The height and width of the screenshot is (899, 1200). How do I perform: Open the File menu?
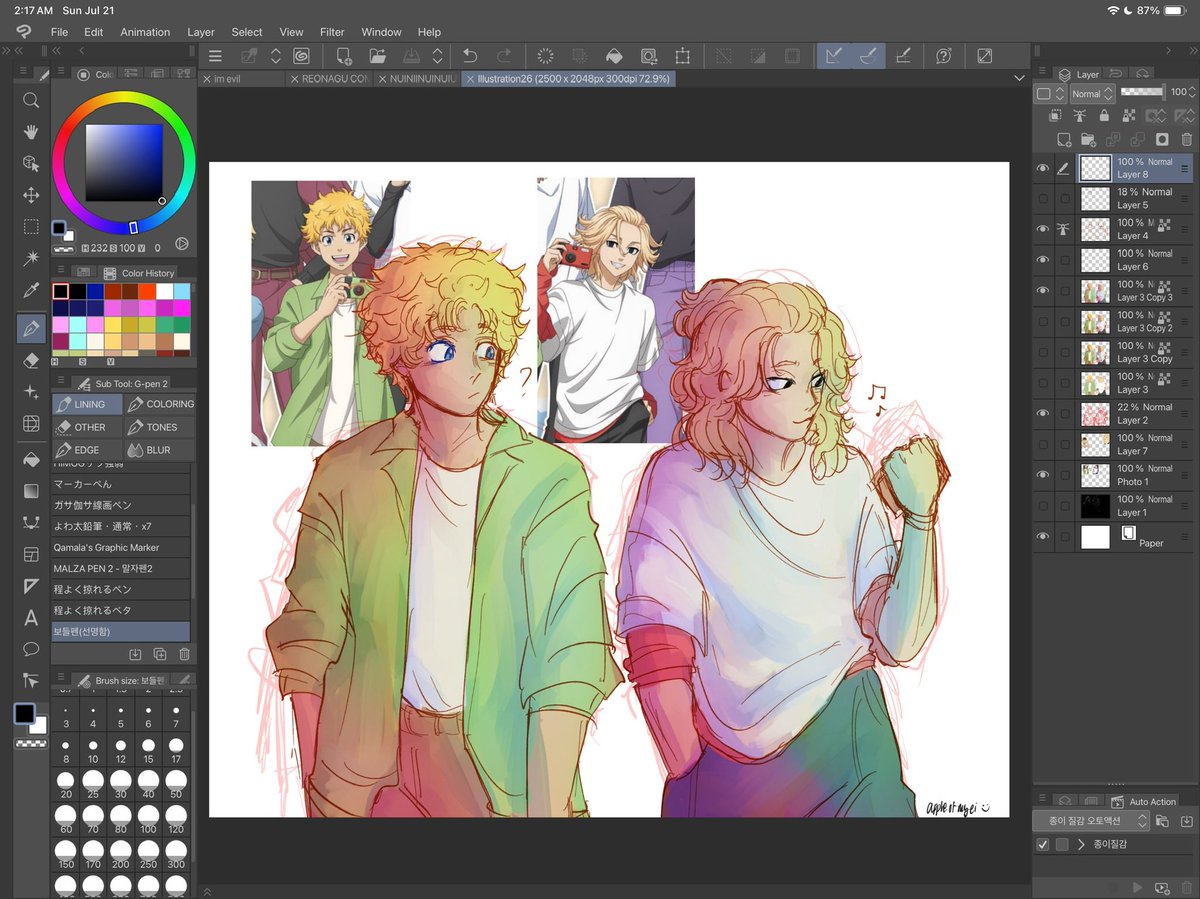(59, 32)
